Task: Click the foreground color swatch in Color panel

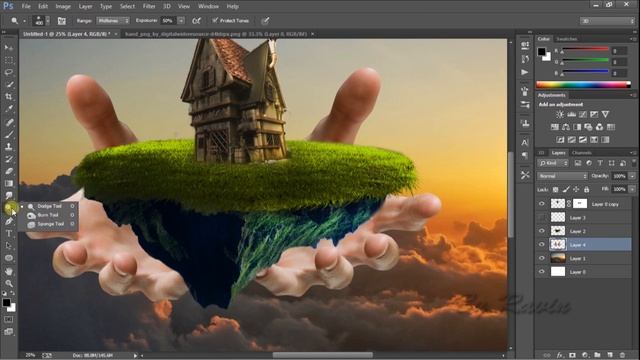Action: click(541, 51)
